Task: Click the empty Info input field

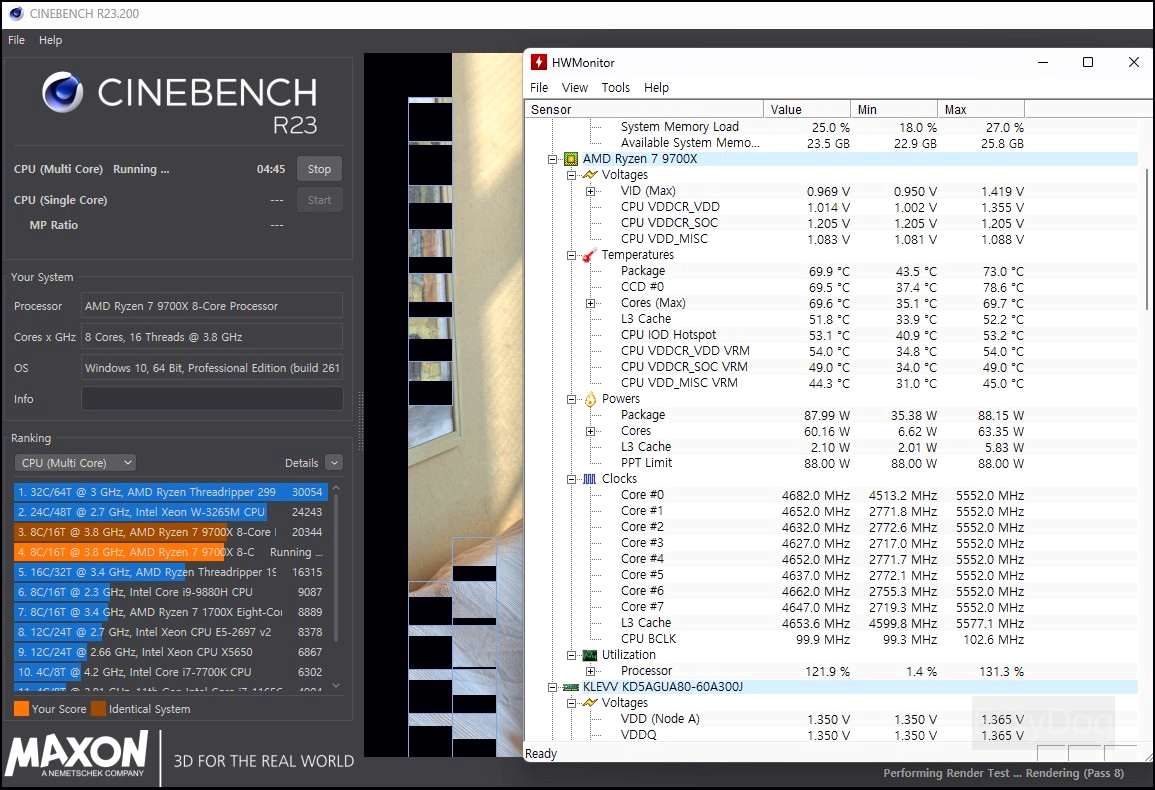Action: coord(212,399)
